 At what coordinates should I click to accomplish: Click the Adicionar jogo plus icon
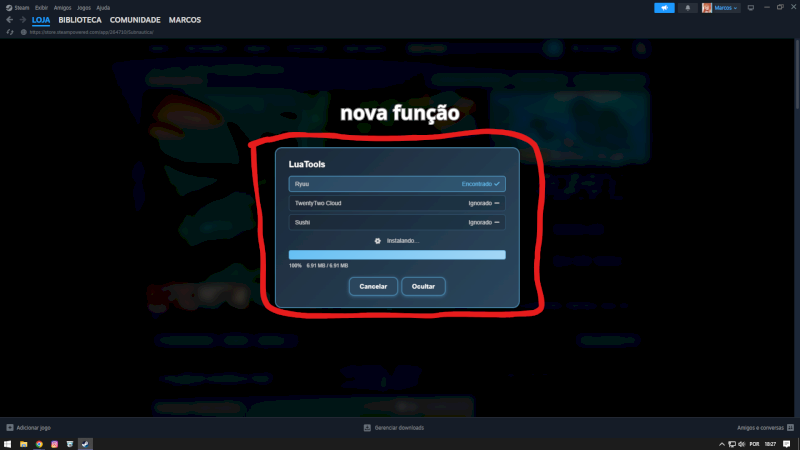(10, 428)
